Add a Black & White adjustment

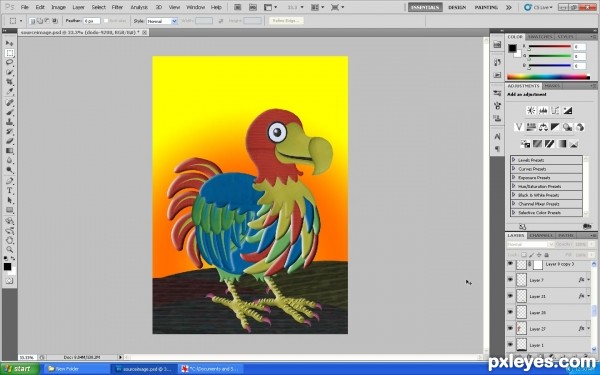click(x=555, y=127)
